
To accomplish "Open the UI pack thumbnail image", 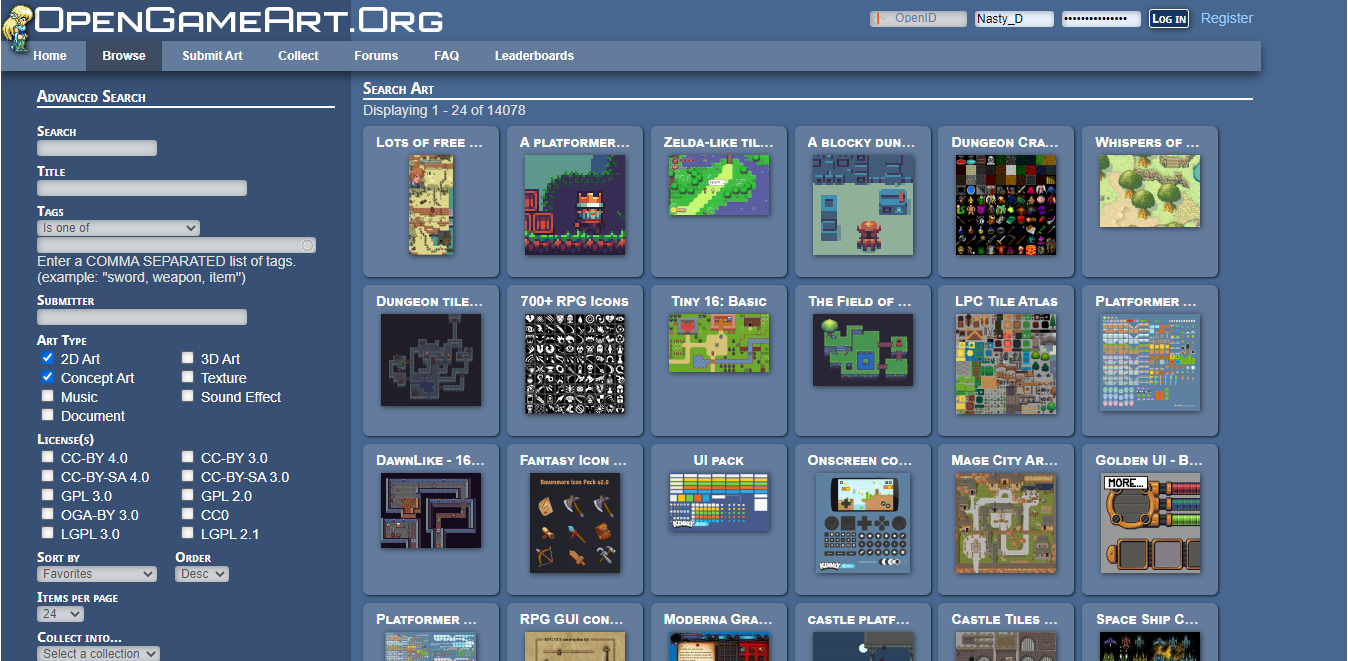I will 719,502.
